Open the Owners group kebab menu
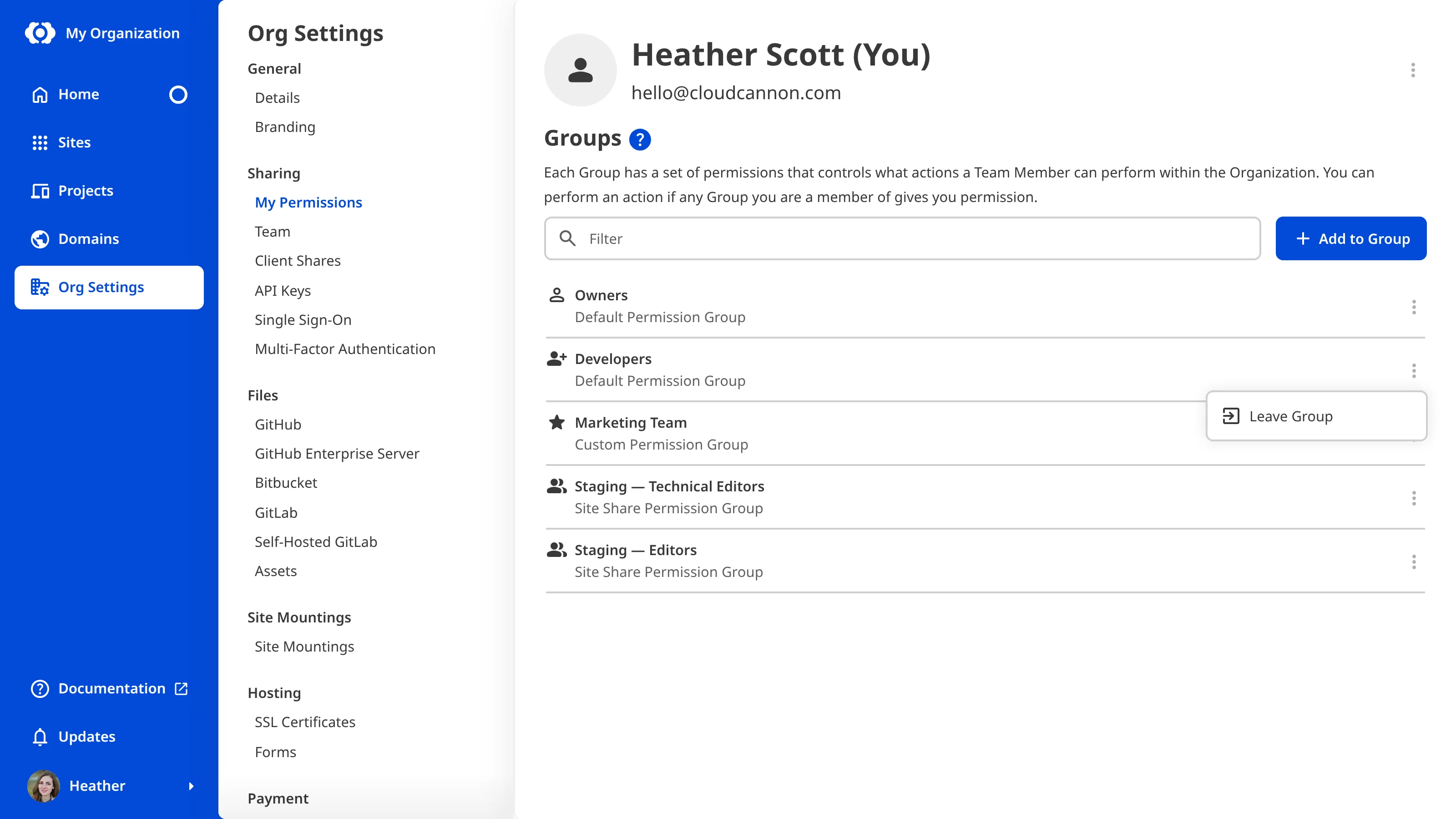 (x=1414, y=307)
